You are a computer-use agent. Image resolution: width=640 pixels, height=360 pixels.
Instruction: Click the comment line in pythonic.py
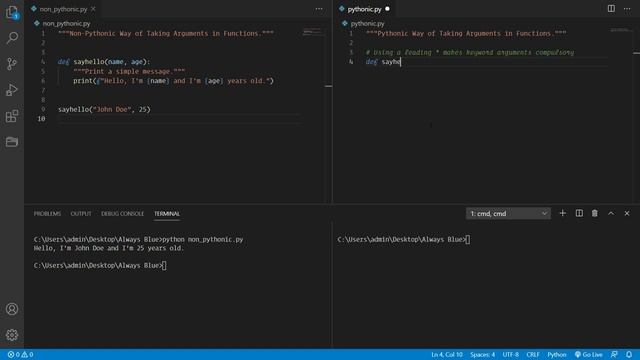(x=470, y=52)
